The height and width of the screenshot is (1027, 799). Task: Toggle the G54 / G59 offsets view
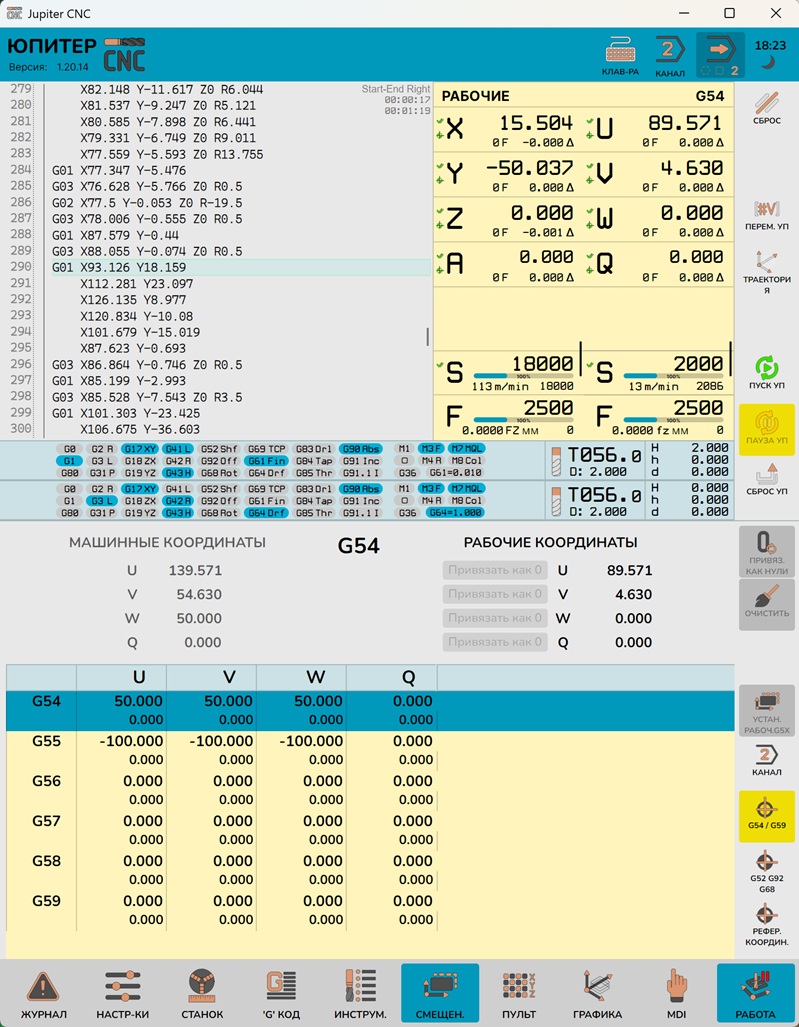[x=766, y=814]
